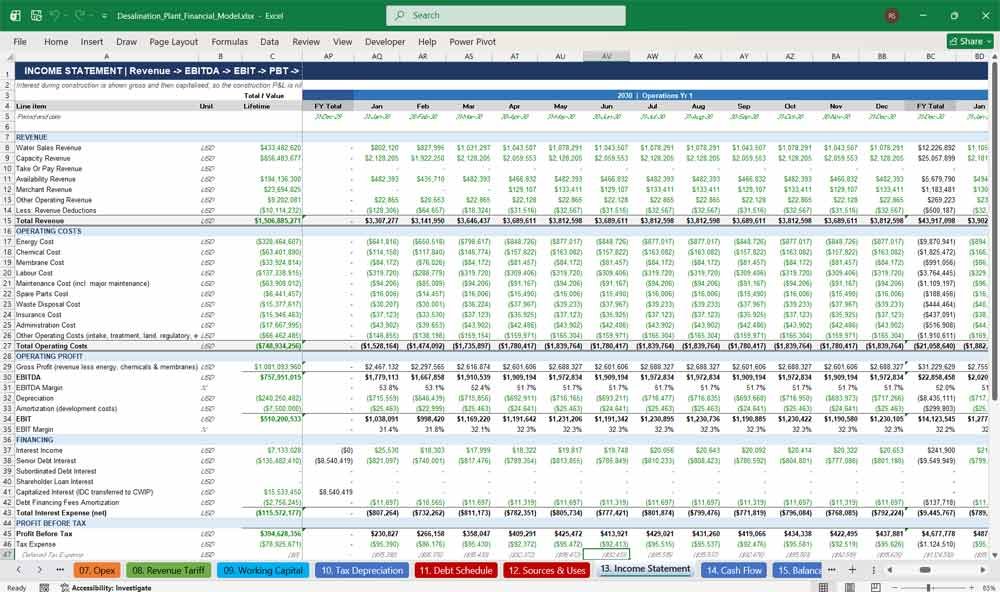1000x592 pixels.
Task: Select the 13. Income Statement sheet tab
Action: pos(645,569)
